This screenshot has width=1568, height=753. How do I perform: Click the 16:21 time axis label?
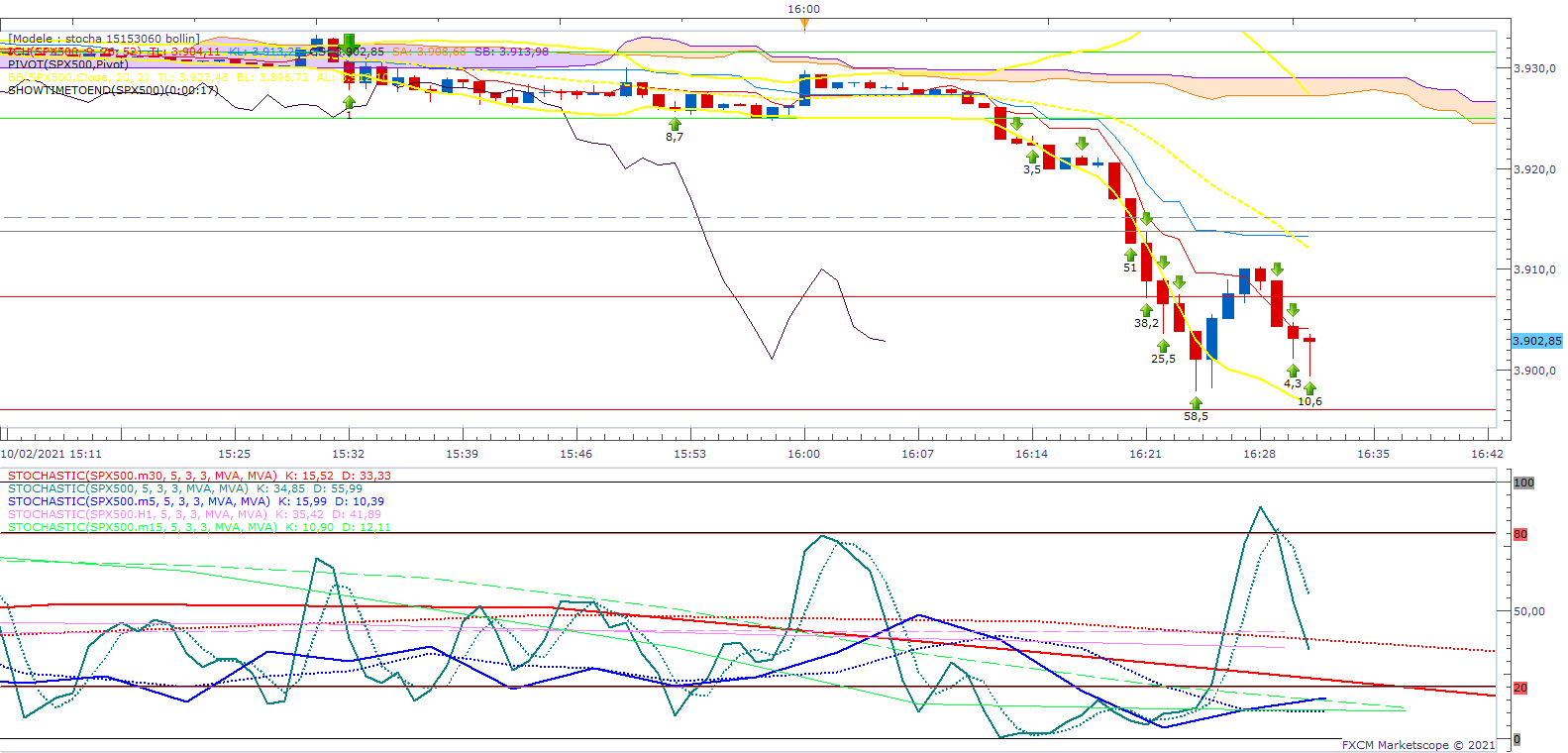click(x=1146, y=454)
